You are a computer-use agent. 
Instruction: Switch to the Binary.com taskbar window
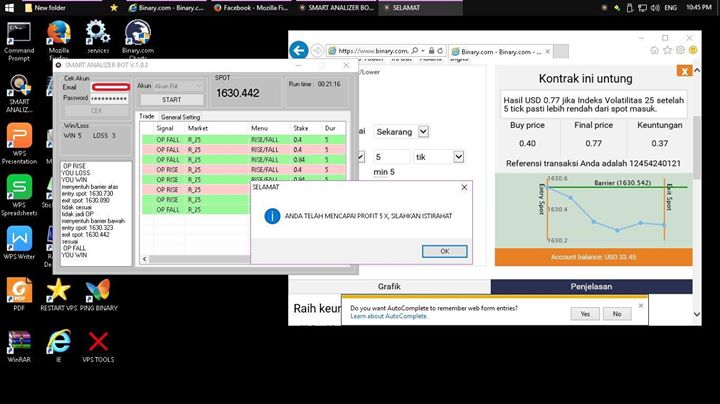pos(166,8)
